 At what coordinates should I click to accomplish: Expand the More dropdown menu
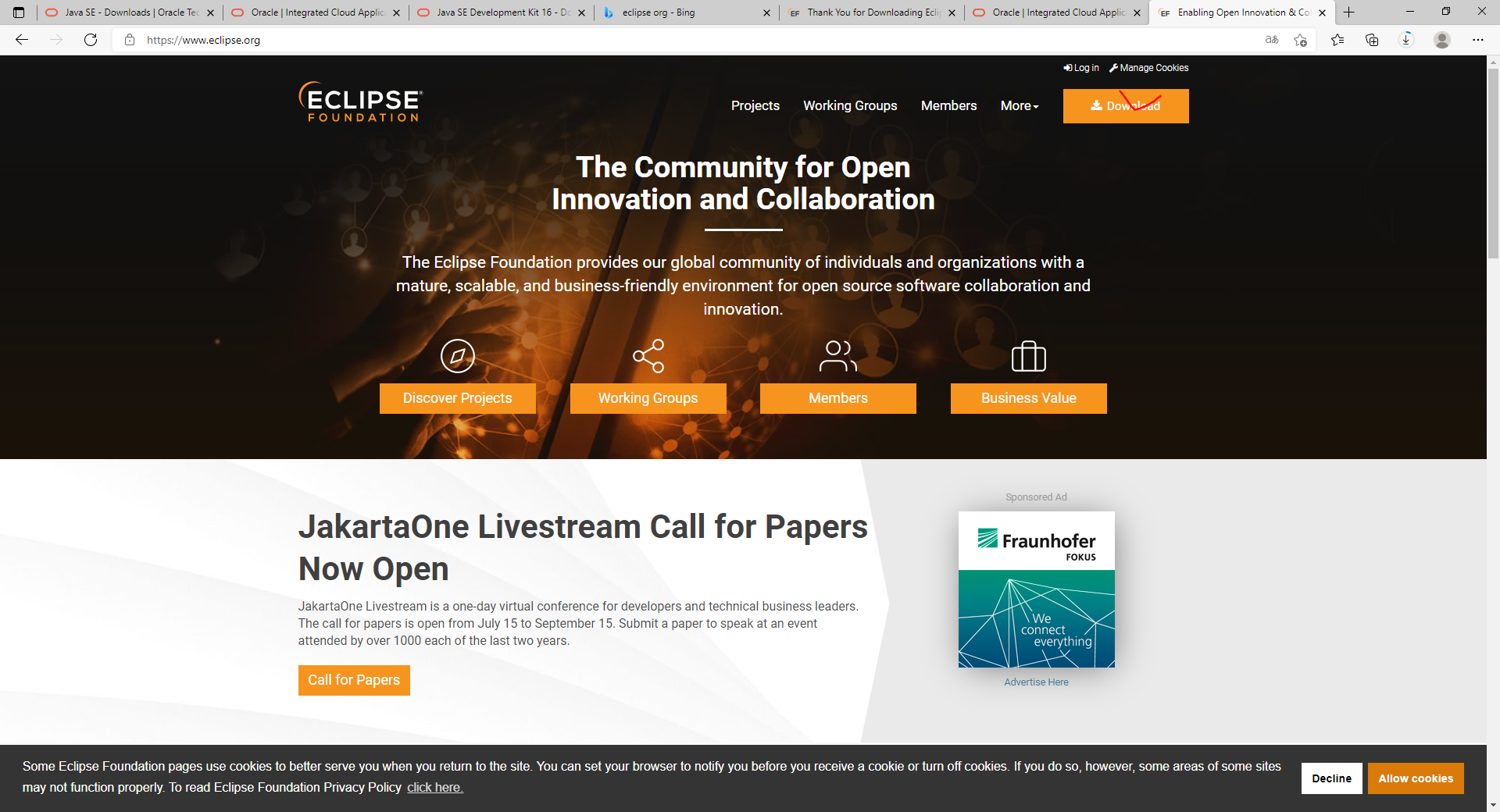[1020, 105]
